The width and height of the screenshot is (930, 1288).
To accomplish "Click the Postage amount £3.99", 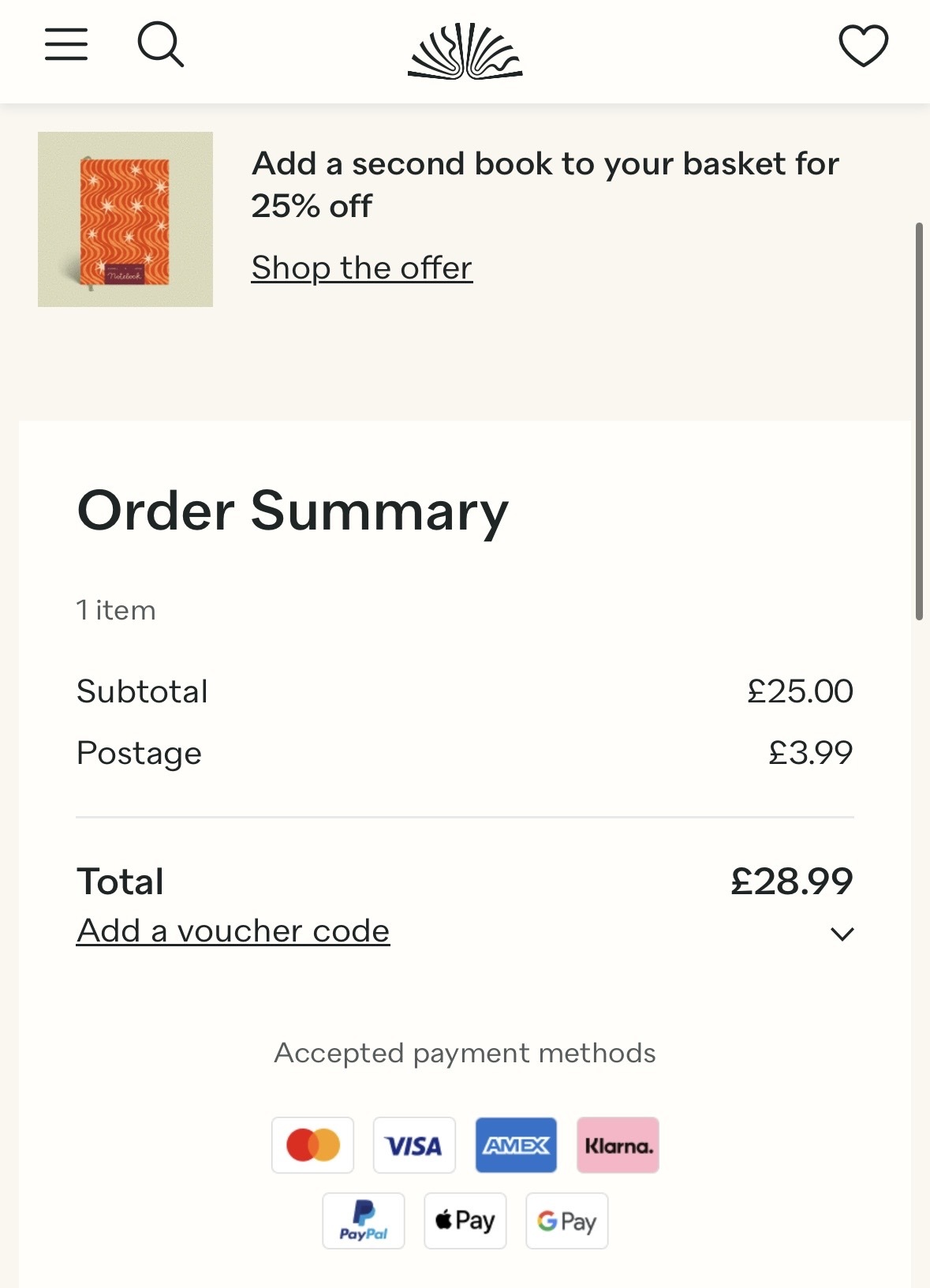I will (x=810, y=753).
